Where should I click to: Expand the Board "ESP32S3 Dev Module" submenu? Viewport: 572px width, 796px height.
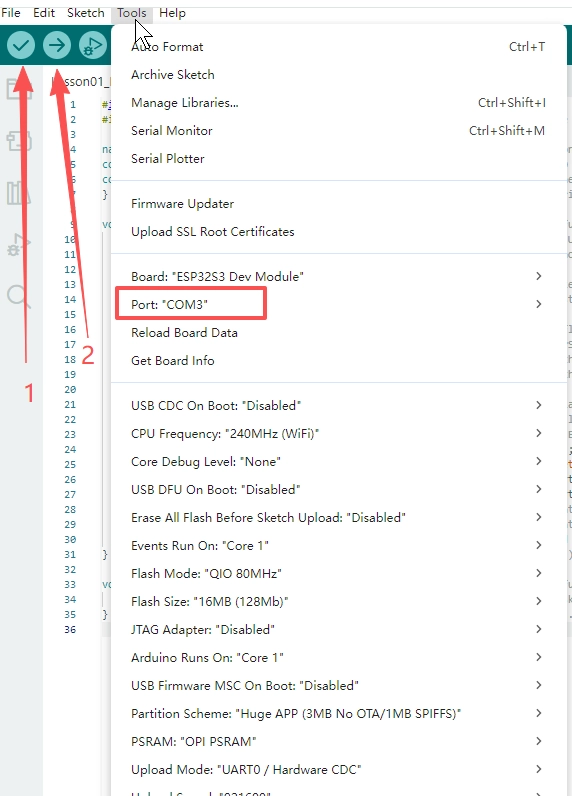click(x=339, y=276)
